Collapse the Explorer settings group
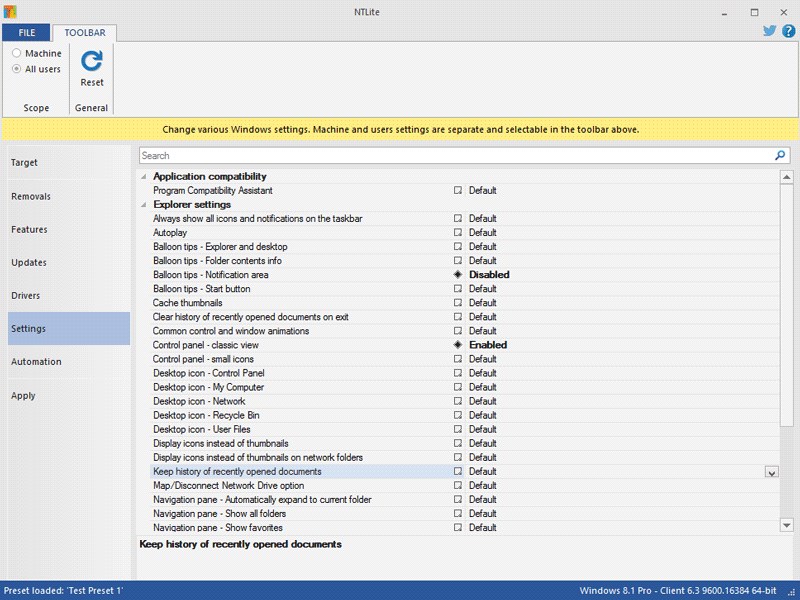 point(143,205)
